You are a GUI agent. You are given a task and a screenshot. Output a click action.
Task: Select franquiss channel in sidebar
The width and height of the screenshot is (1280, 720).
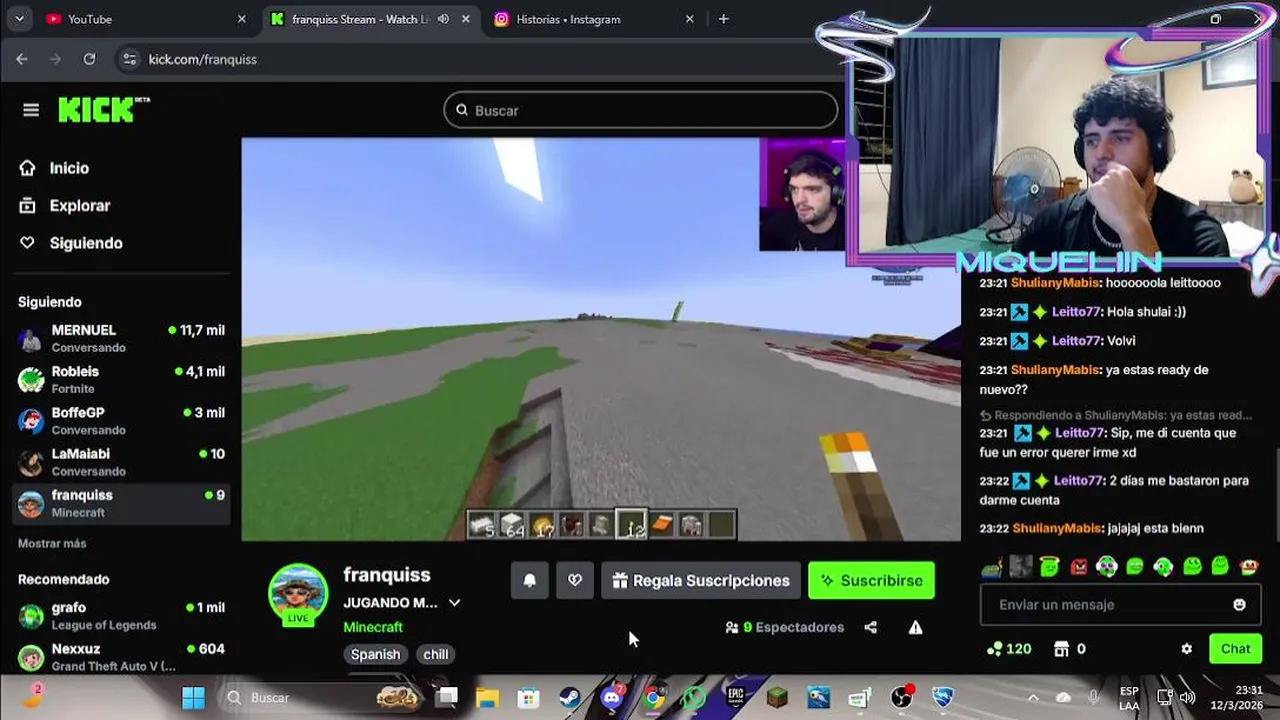122,503
